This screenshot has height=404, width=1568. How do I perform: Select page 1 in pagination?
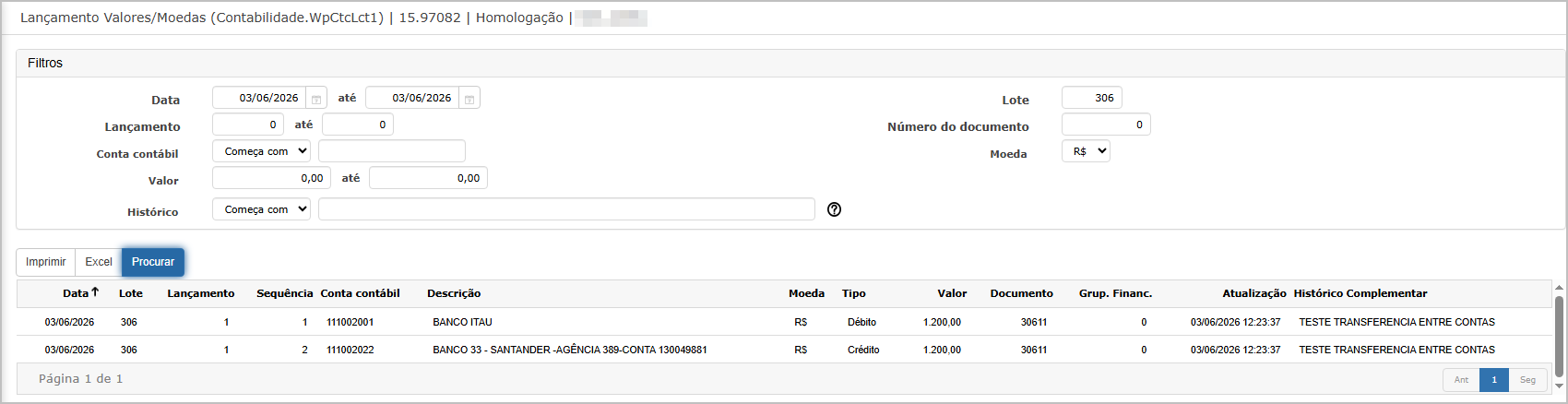1494,379
